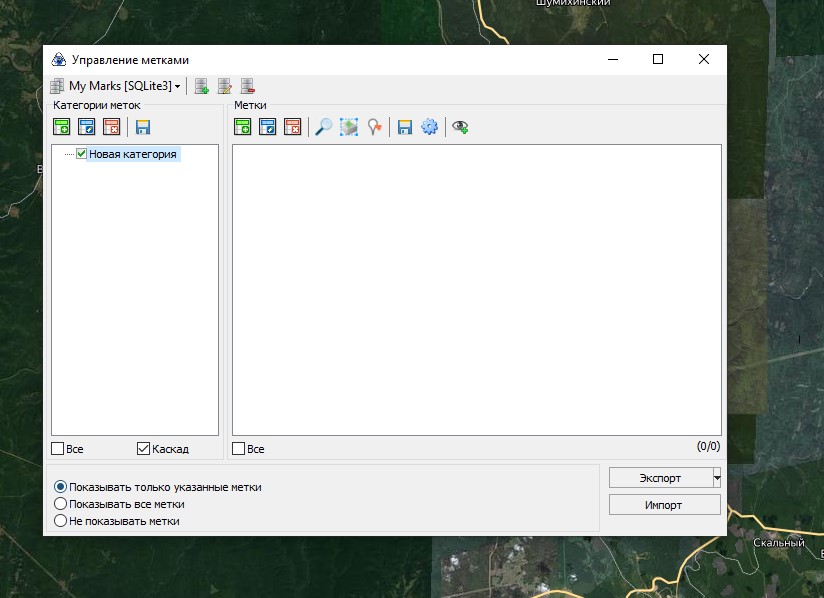Export category using the save icon
The image size is (824, 598).
click(x=143, y=127)
